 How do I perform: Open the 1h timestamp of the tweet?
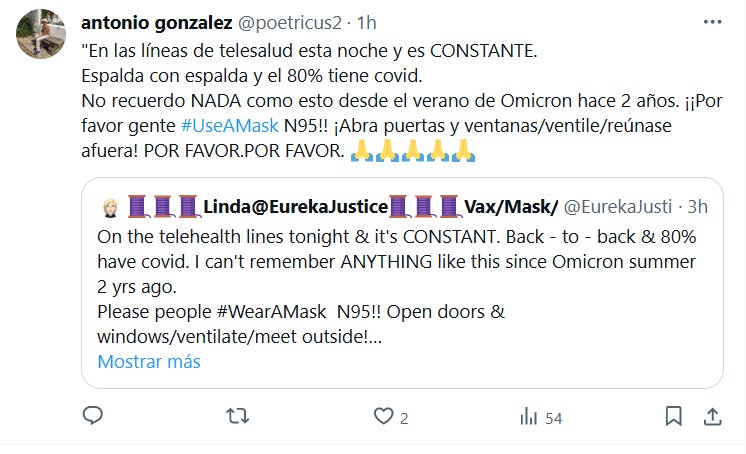point(367,22)
